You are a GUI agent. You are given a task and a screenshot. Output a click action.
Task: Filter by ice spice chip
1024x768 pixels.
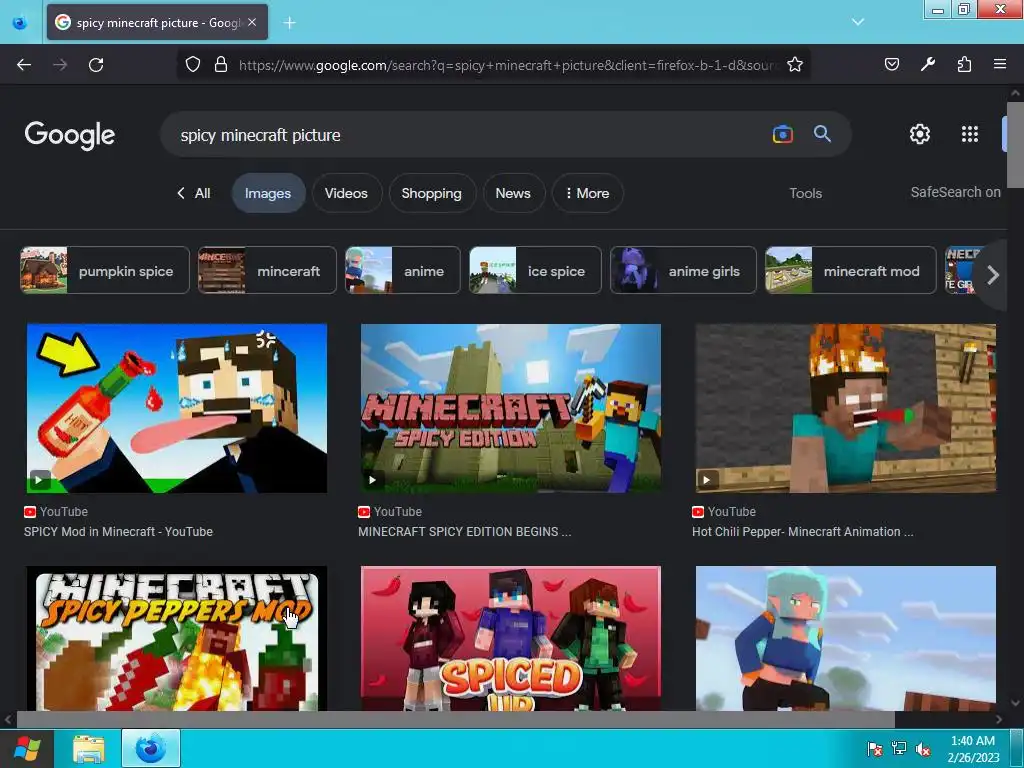tap(535, 270)
